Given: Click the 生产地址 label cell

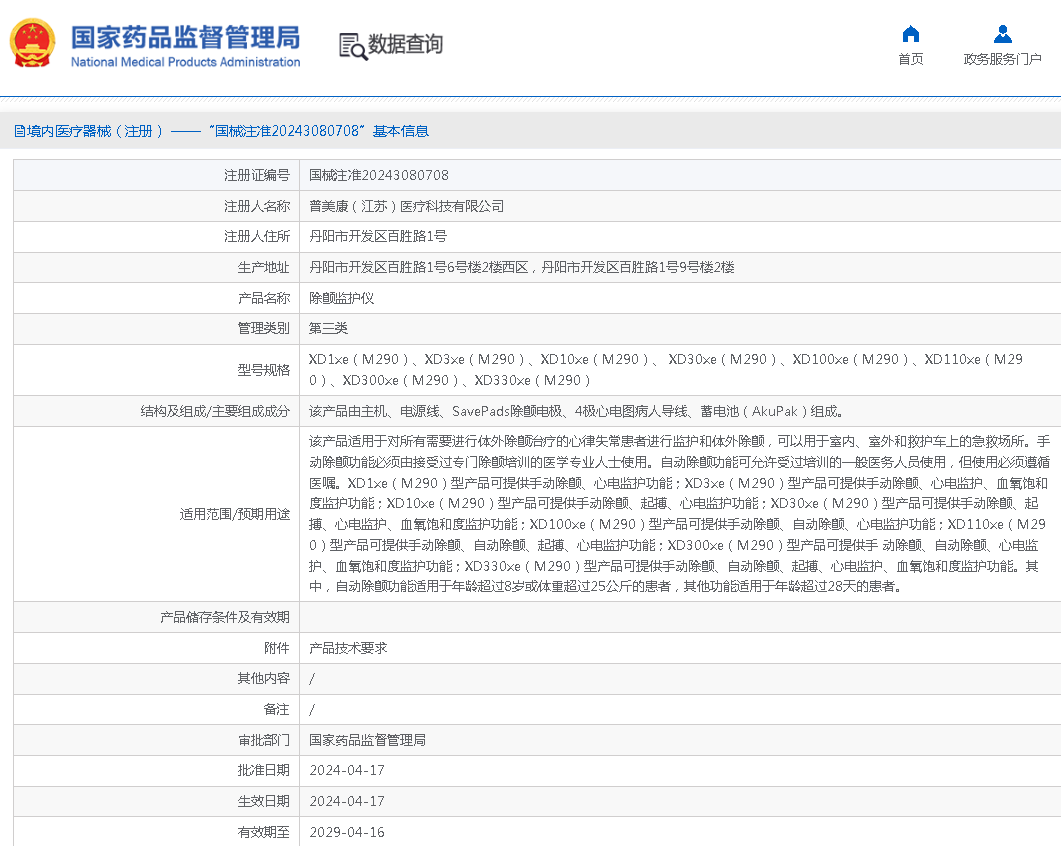Looking at the screenshot, I should [157, 267].
